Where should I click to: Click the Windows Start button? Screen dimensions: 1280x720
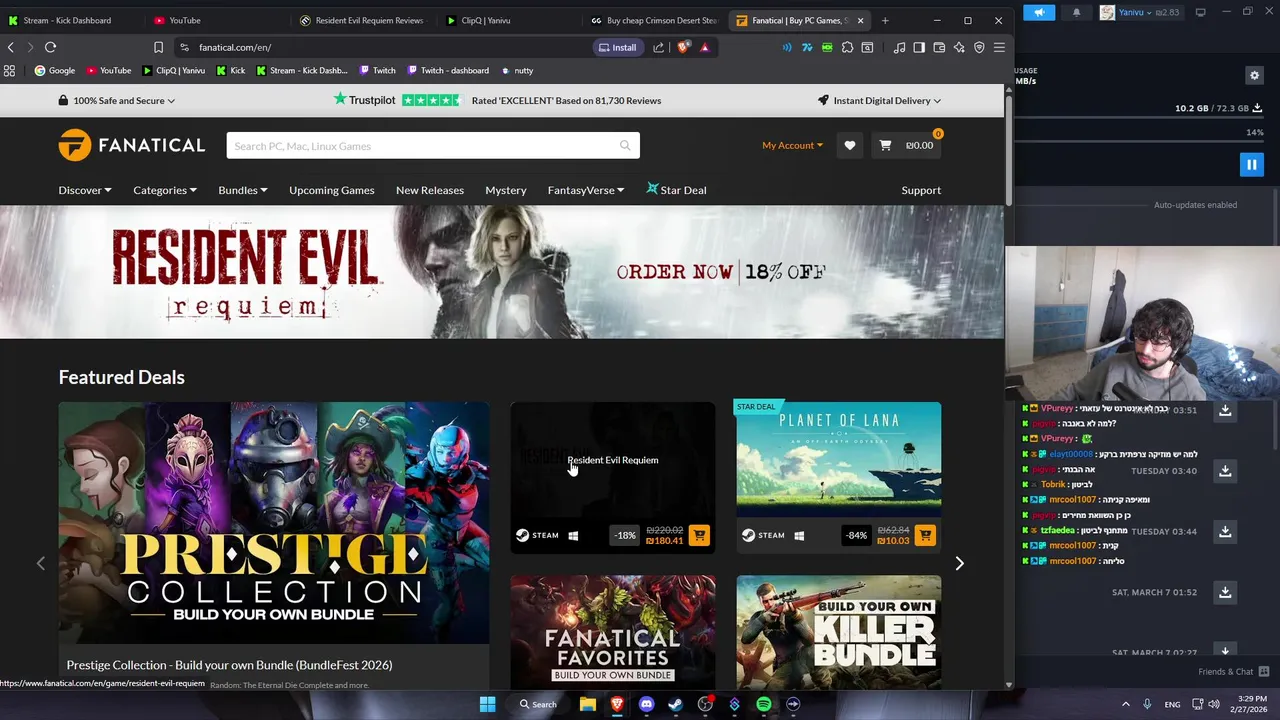tap(487, 704)
